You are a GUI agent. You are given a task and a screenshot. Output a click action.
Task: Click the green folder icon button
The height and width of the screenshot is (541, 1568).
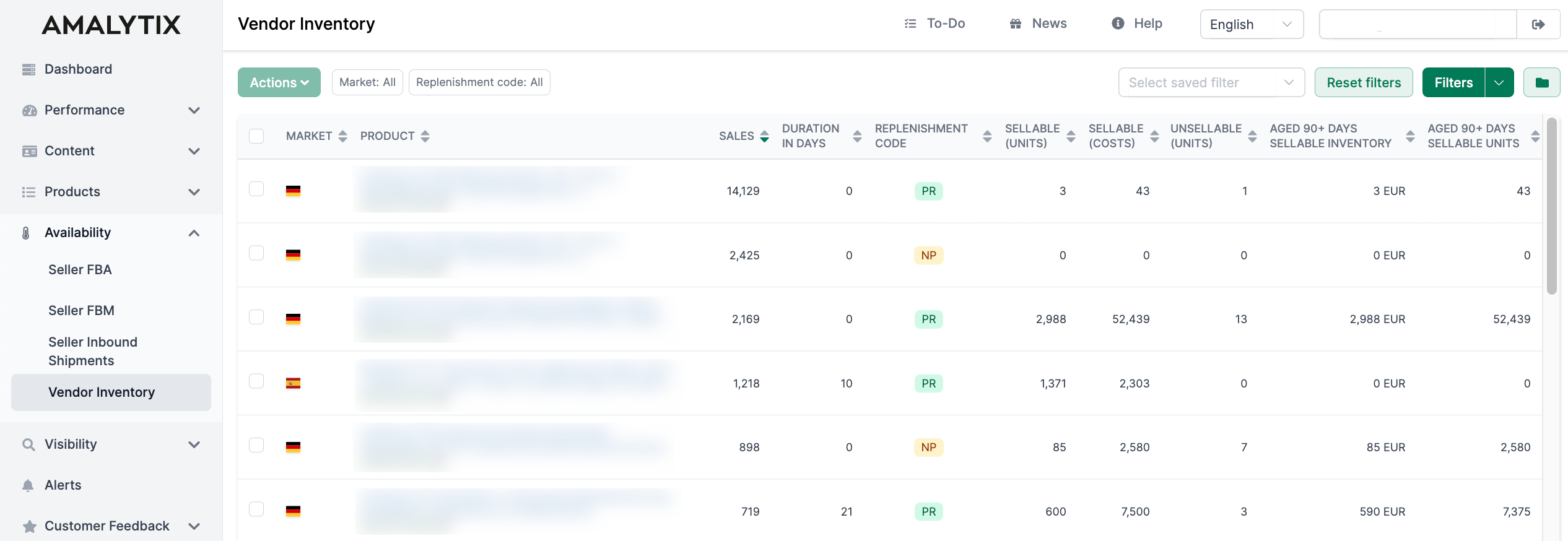click(1542, 82)
